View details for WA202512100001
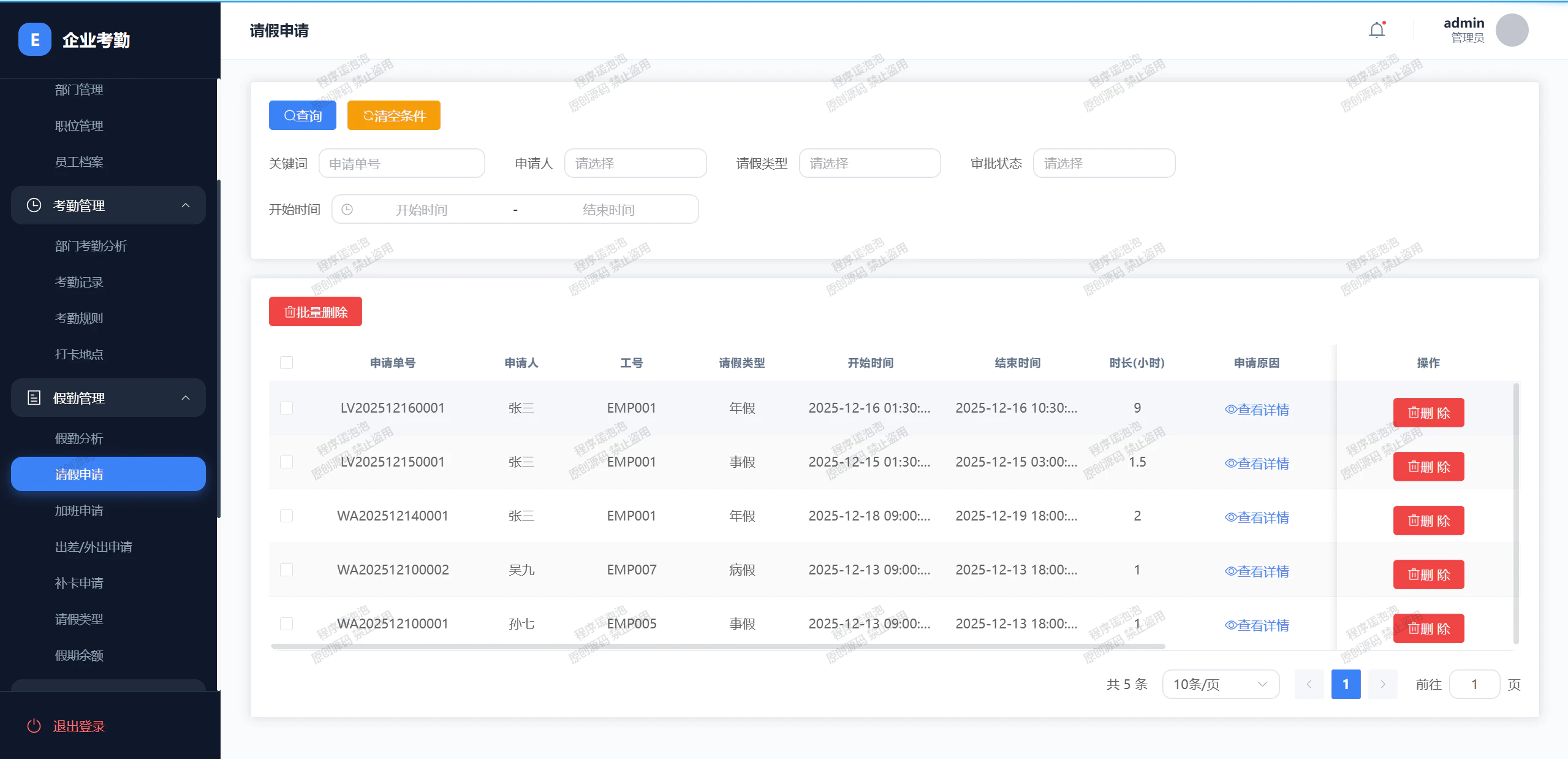This screenshot has height=759, width=1568. [1257, 625]
